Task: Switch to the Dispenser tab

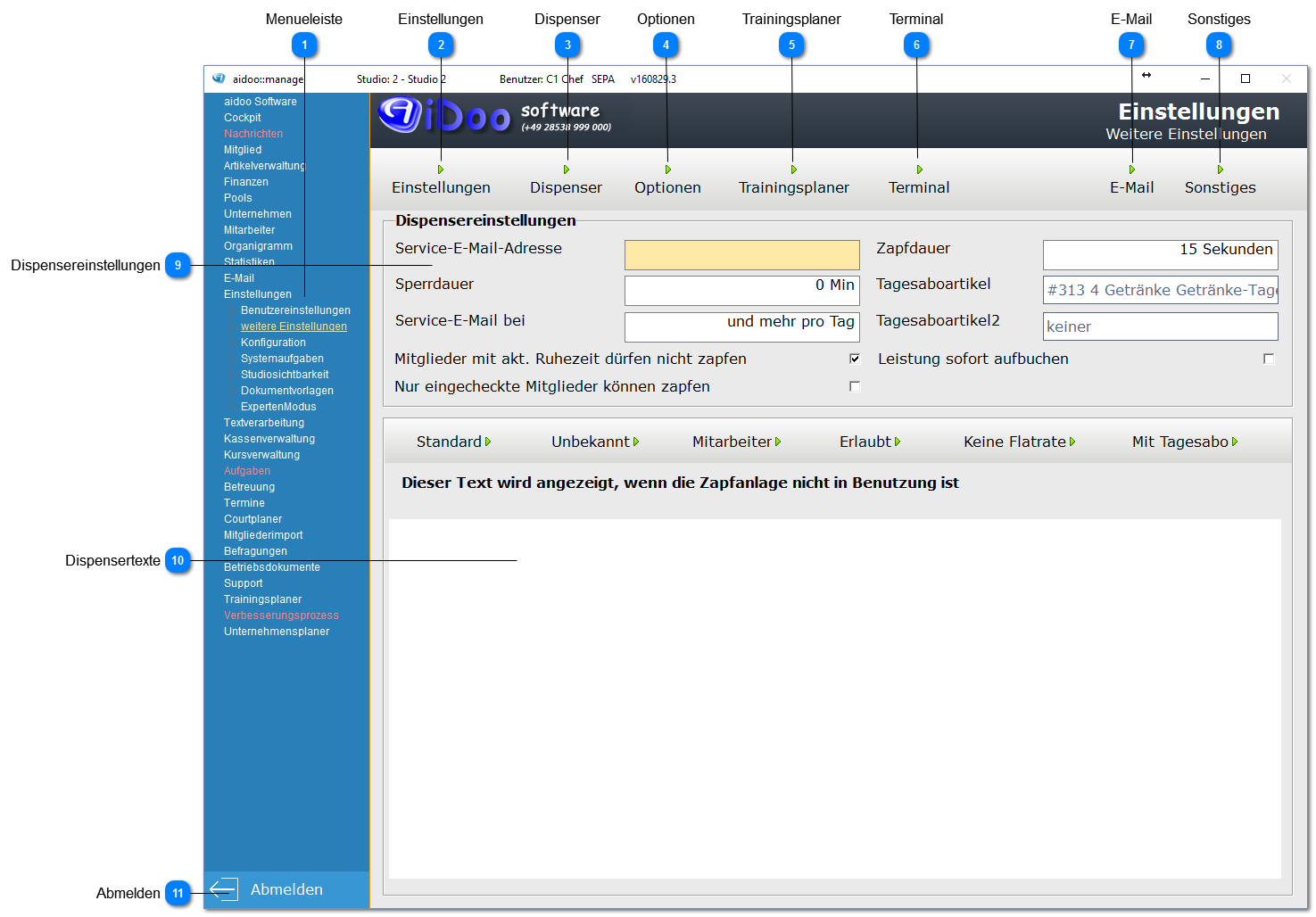Action: click(566, 187)
